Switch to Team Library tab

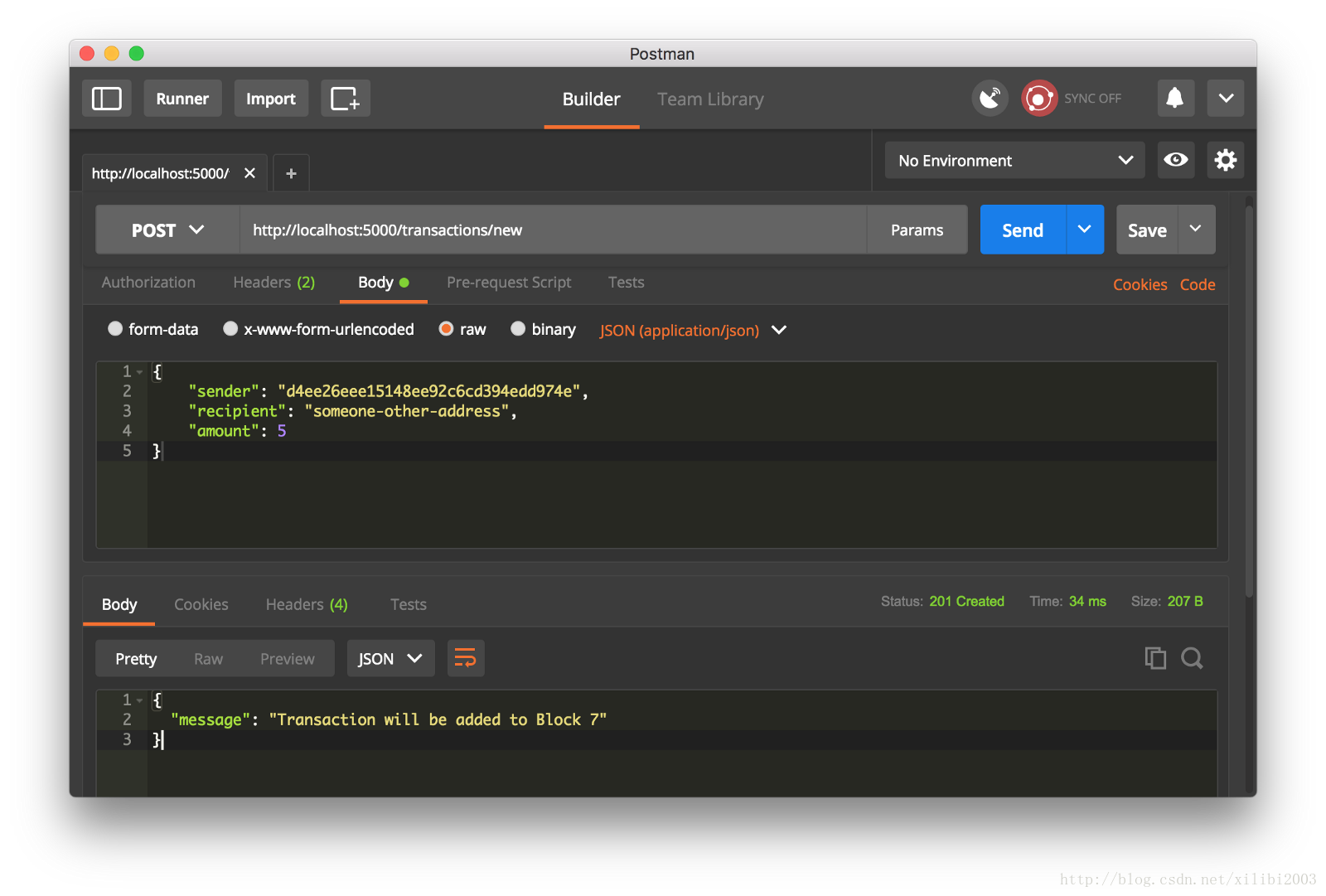pyautogui.click(x=710, y=99)
